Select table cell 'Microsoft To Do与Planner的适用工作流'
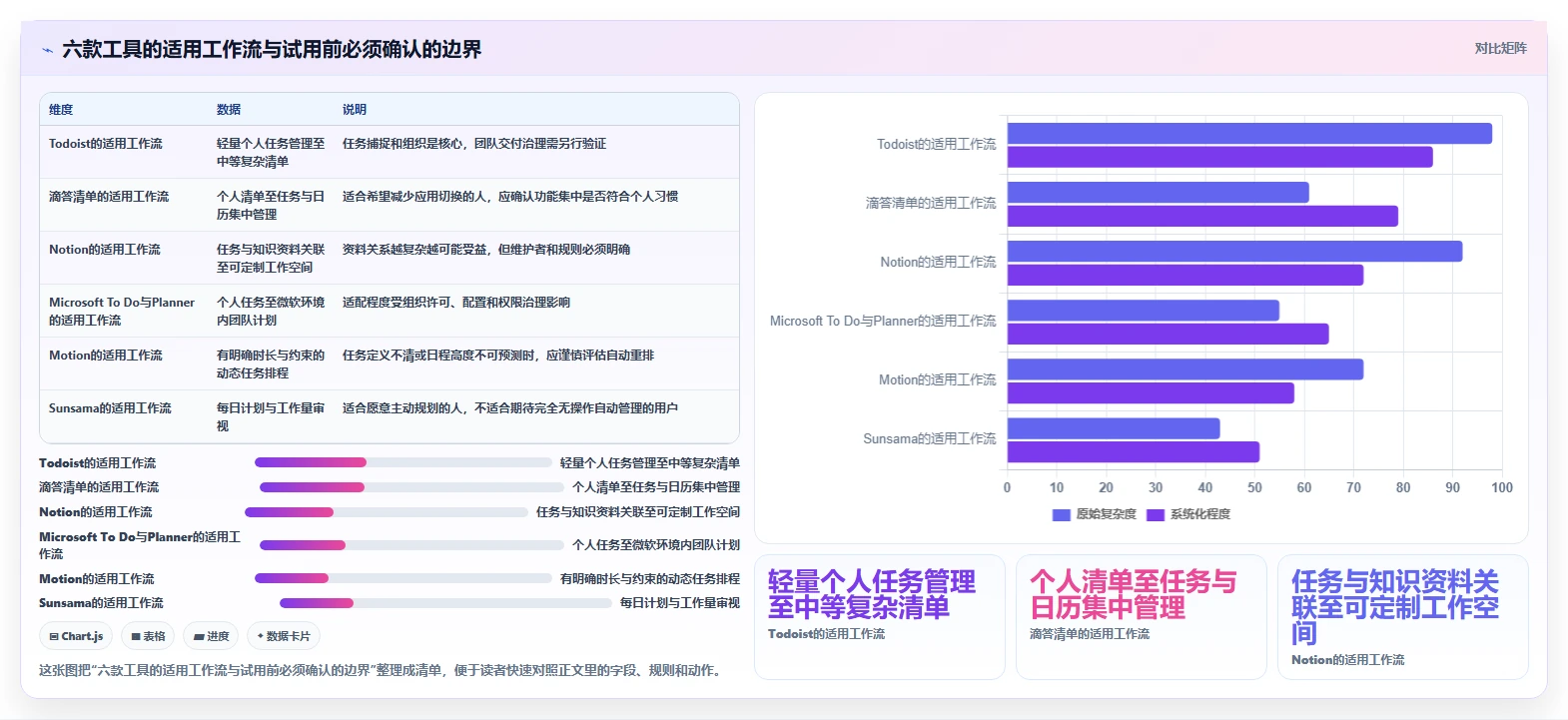The image size is (1568, 720). (x=122, y=312)
